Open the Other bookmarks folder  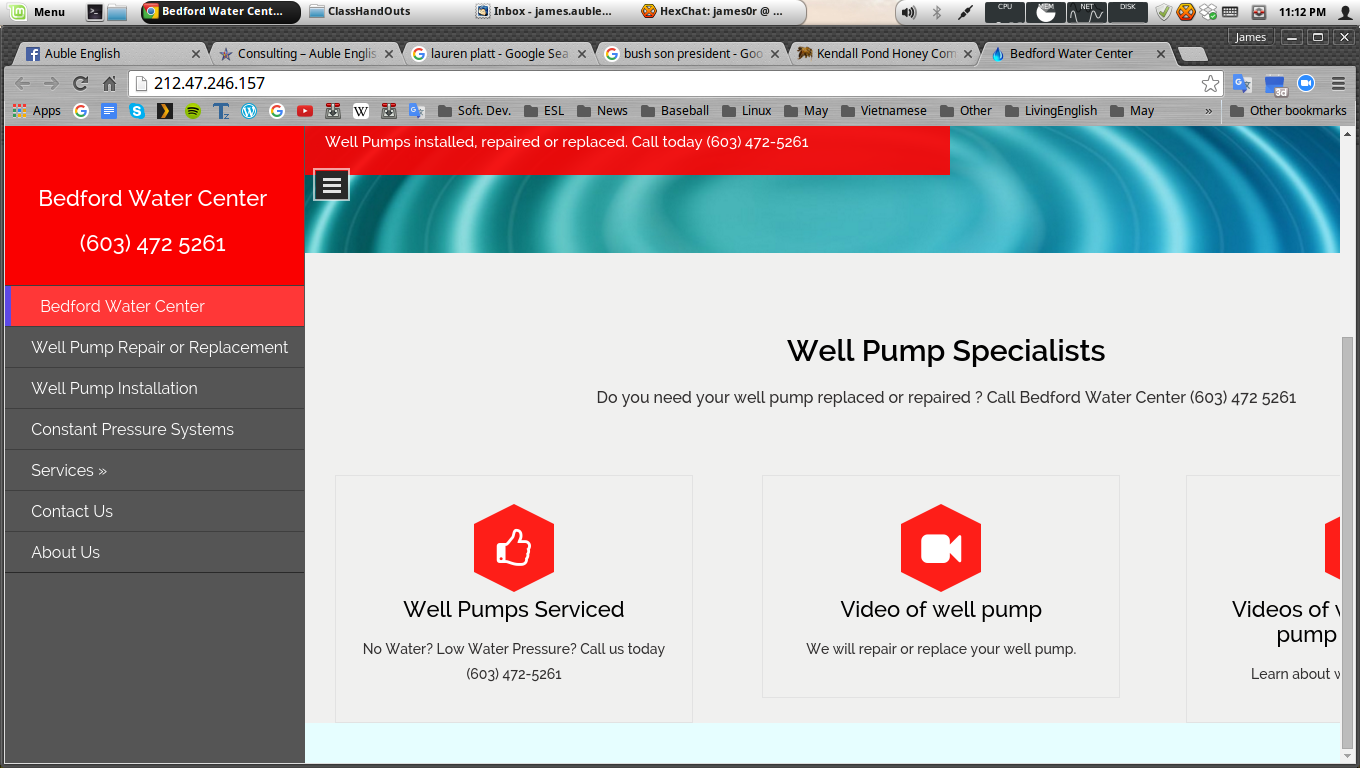pos(1288,111)
